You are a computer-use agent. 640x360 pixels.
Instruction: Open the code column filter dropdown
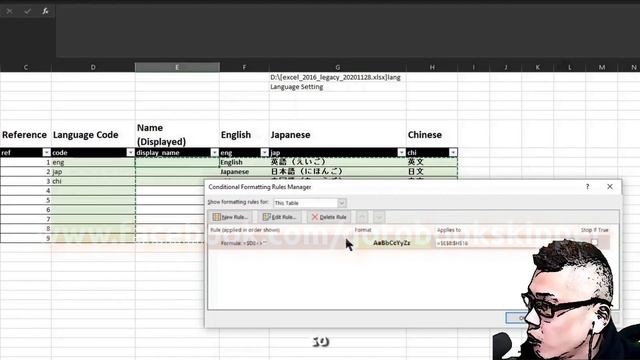130,152
